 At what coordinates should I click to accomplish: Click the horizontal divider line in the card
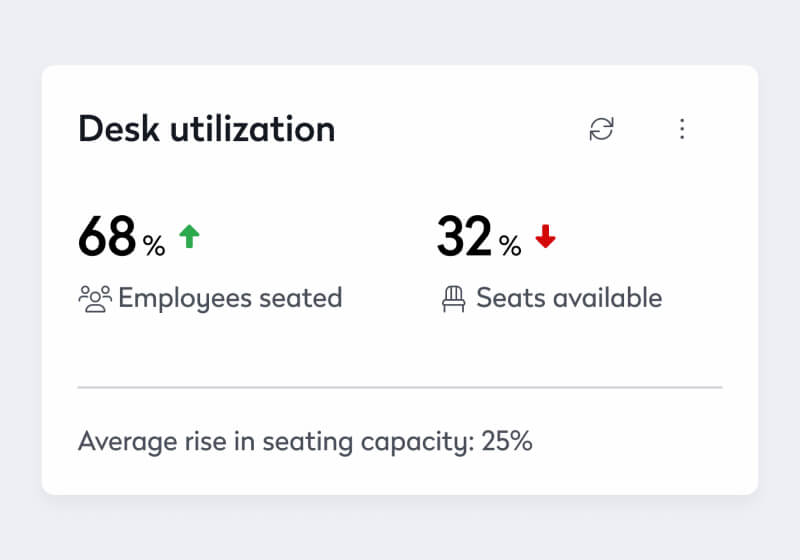coord(400,386)
